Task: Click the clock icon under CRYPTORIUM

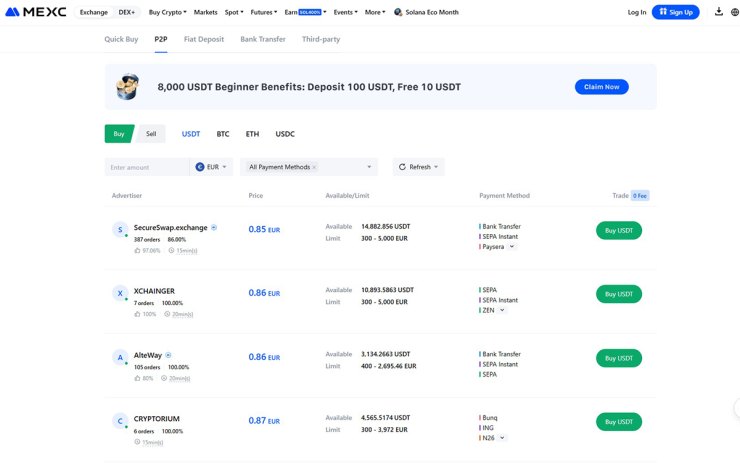Action: coord(137,442)
